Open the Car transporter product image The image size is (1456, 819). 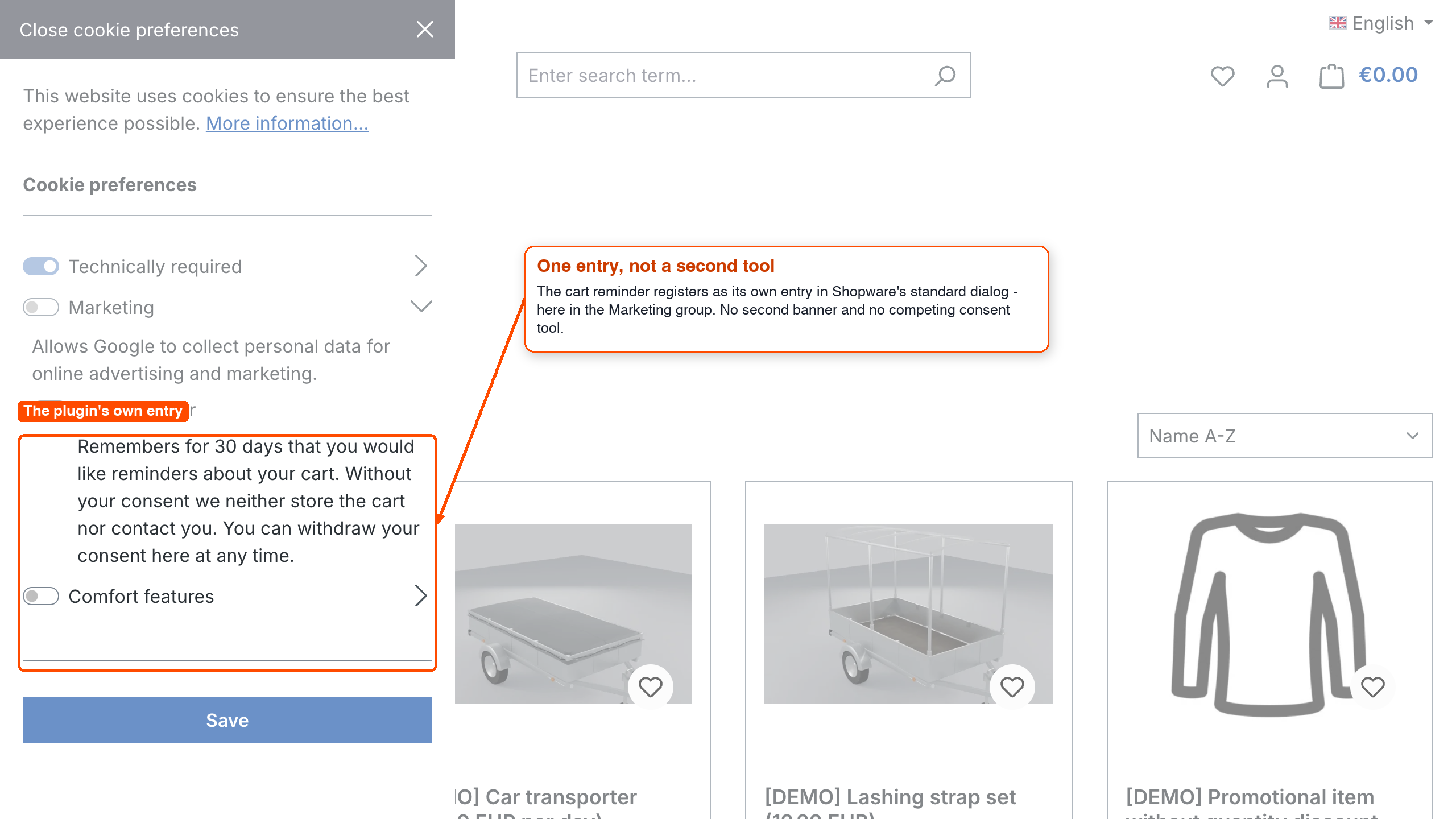573,614
